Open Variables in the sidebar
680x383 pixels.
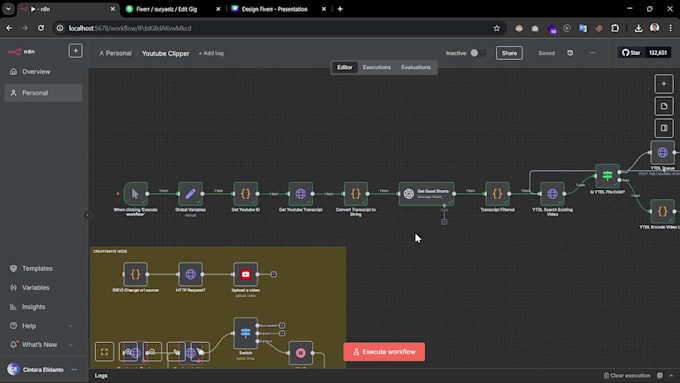click(x=43, y=288)
